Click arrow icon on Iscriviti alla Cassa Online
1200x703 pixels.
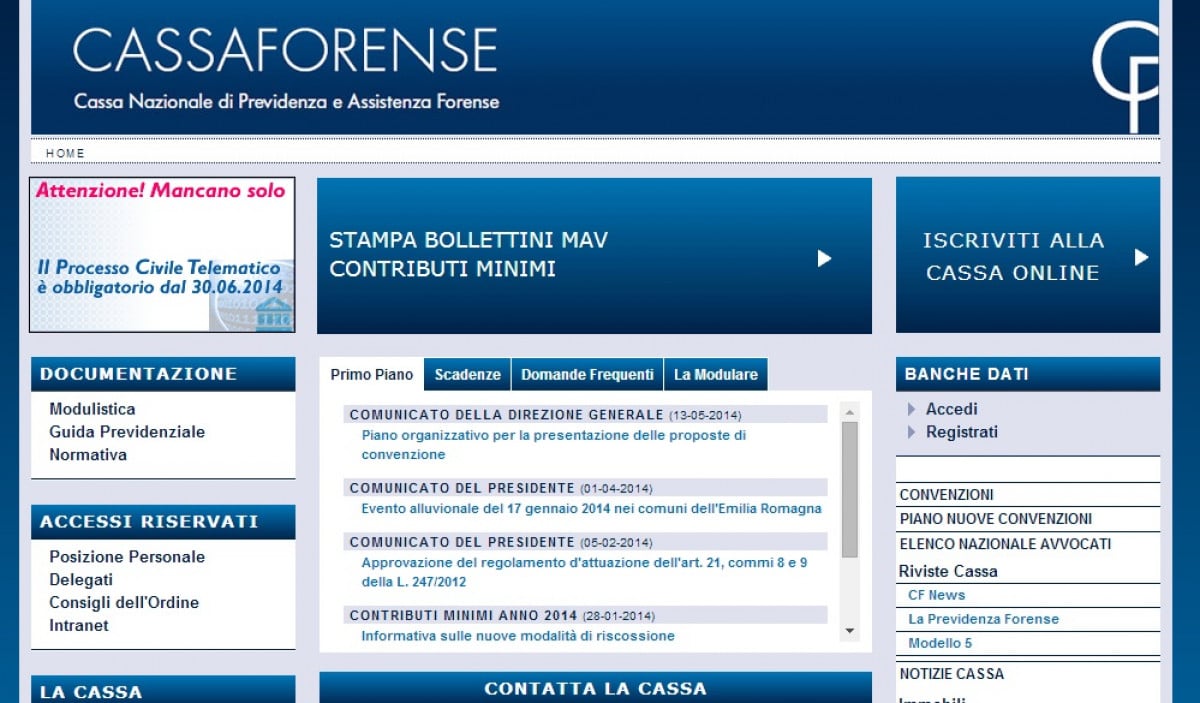coord(1141,257)
